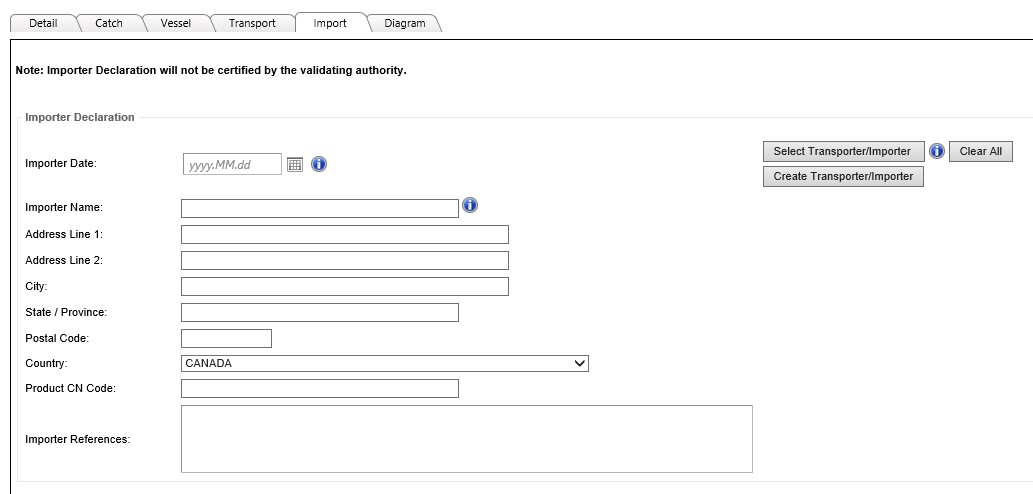Open the Transport tab
Viewport: 1033px width, 494px height.
[252, 23]
